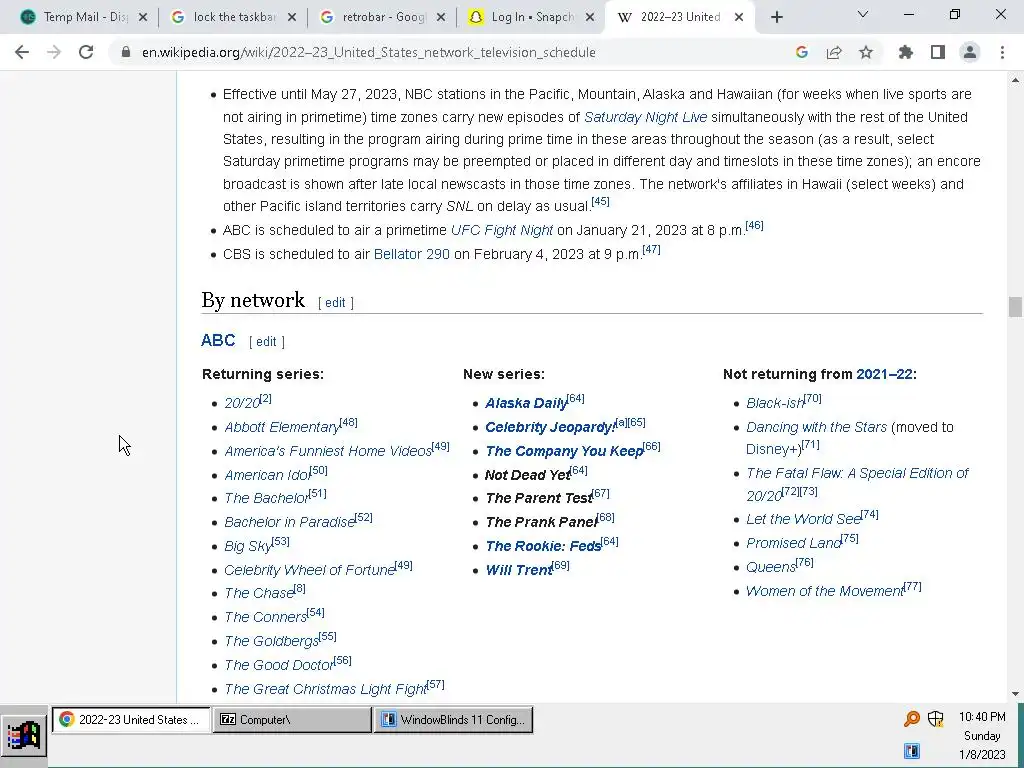Edit the By network section

click(335, 302)
